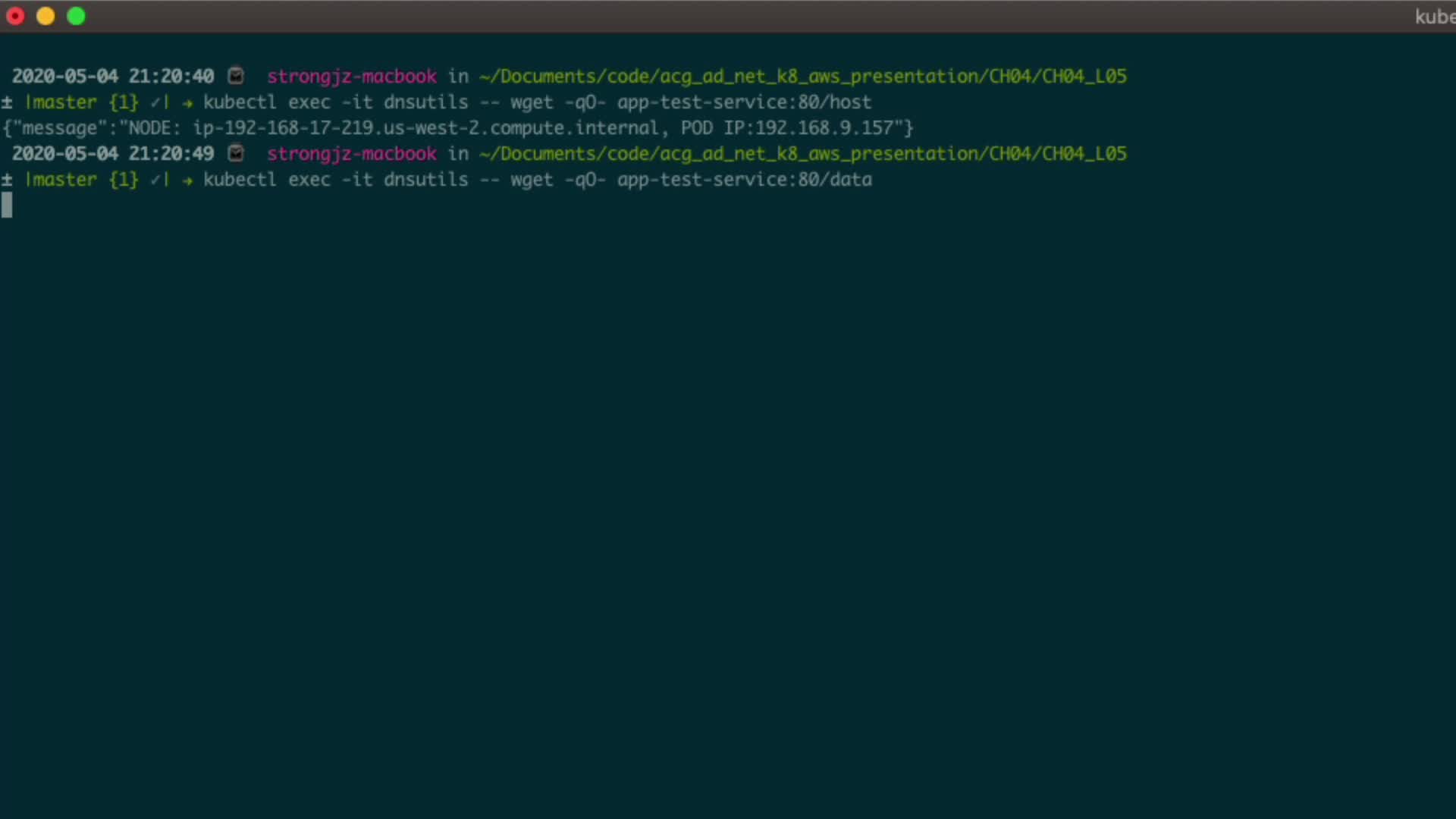This screenshot has width=1456, height=819.
Task: Click the green zoom window button
Action: [x=77, y=16]
